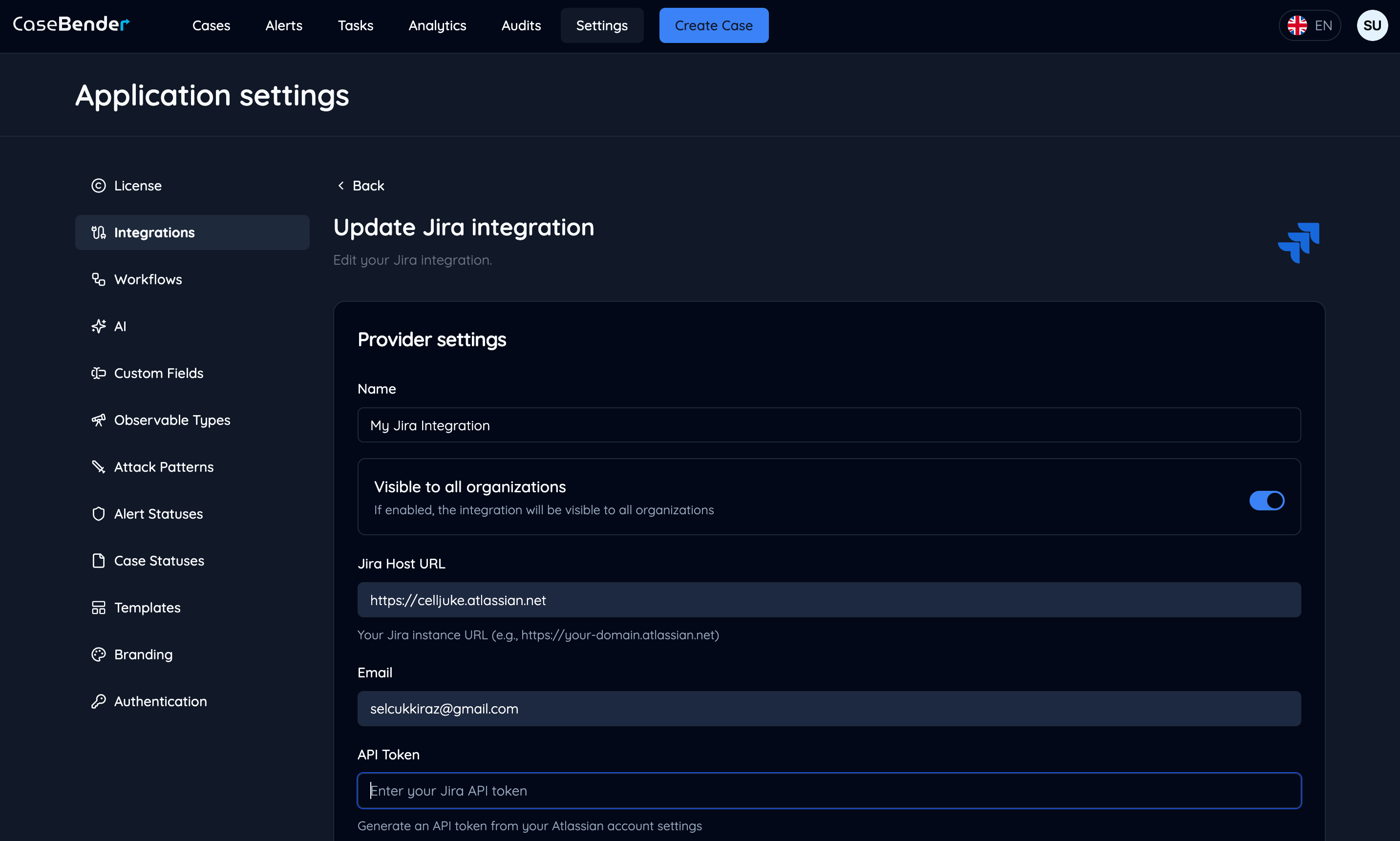Image resolution: width=1400 pixels, height=841 pixels.
Task: Go to the Audits page
Action: 521,25
